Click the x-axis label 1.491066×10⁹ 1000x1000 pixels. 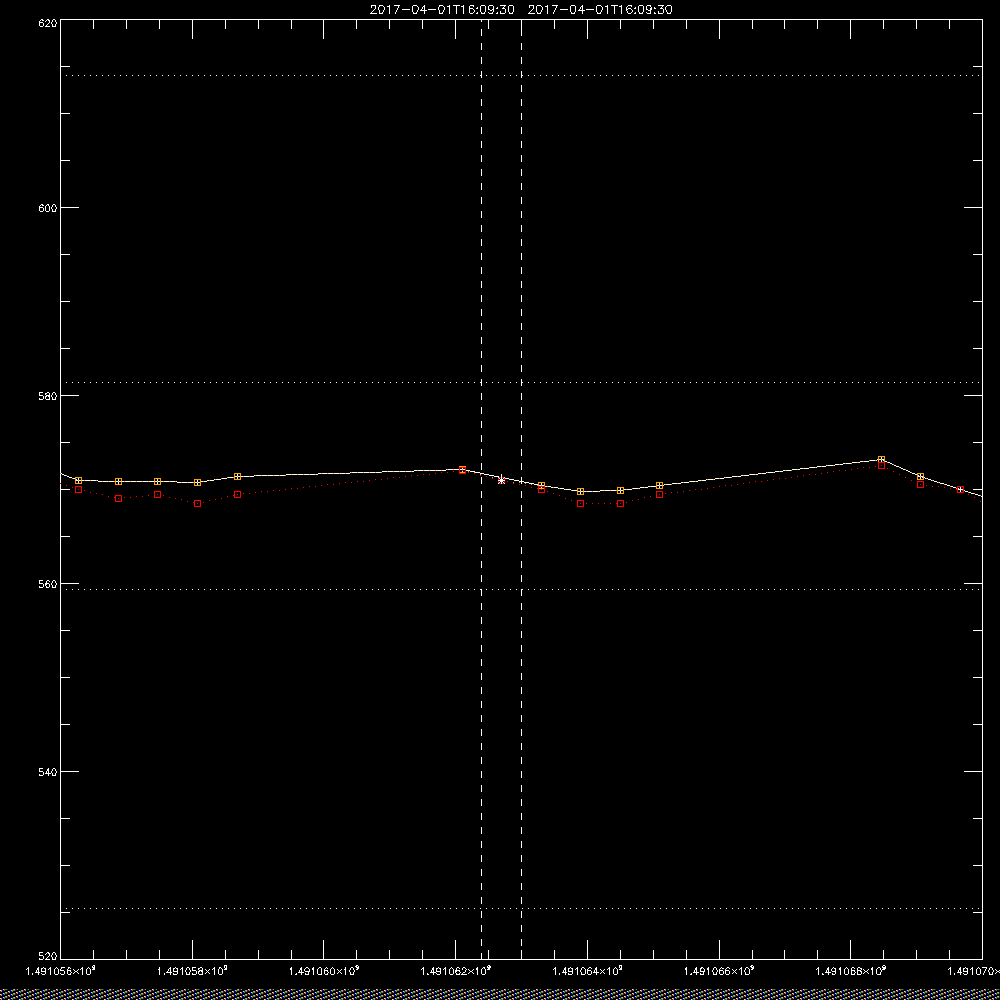[x=719, y=971]
